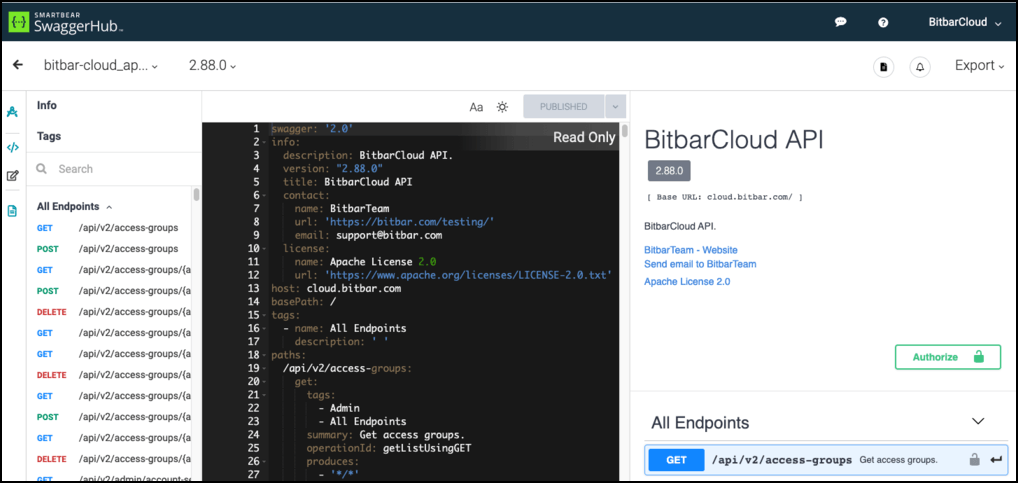Image resolution: width=1018 pixels, height=483 pixels.
Task: Change font size with Aa icon
Action: tap(477, 107)
